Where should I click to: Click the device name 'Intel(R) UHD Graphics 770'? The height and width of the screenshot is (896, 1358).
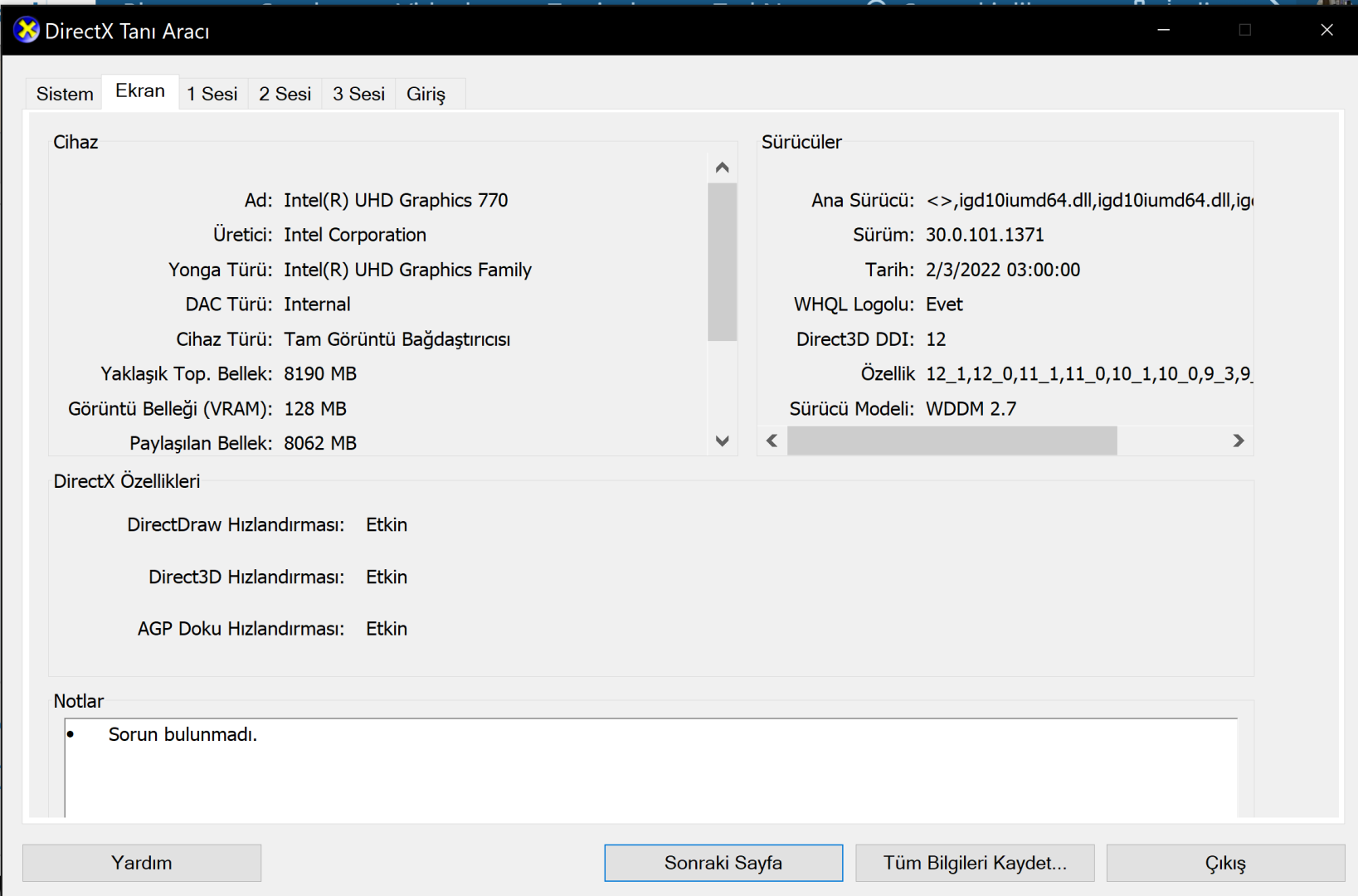pyautogui.click(x=396, y=200)
